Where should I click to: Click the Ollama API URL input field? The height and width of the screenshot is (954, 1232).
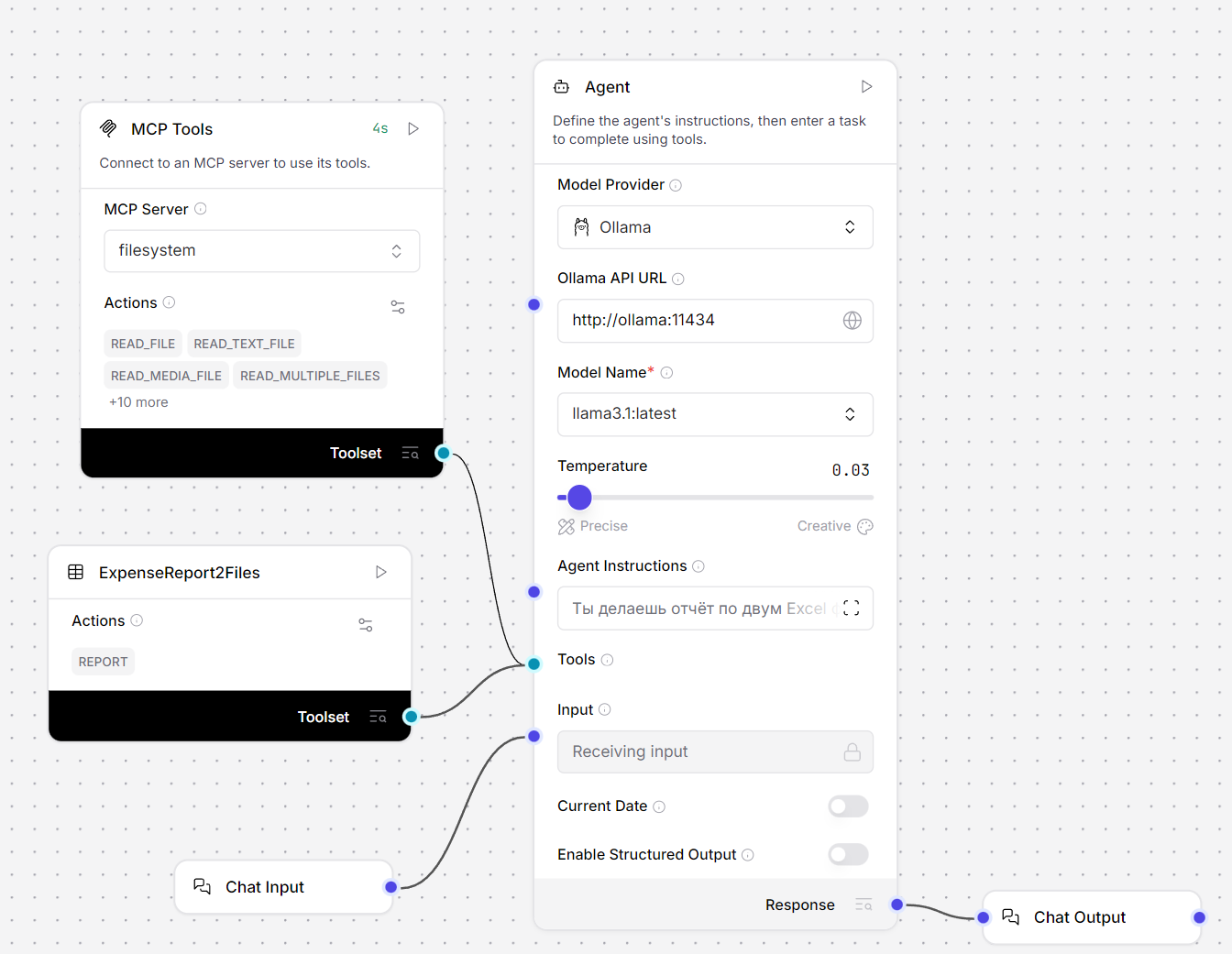click(697, 321)
